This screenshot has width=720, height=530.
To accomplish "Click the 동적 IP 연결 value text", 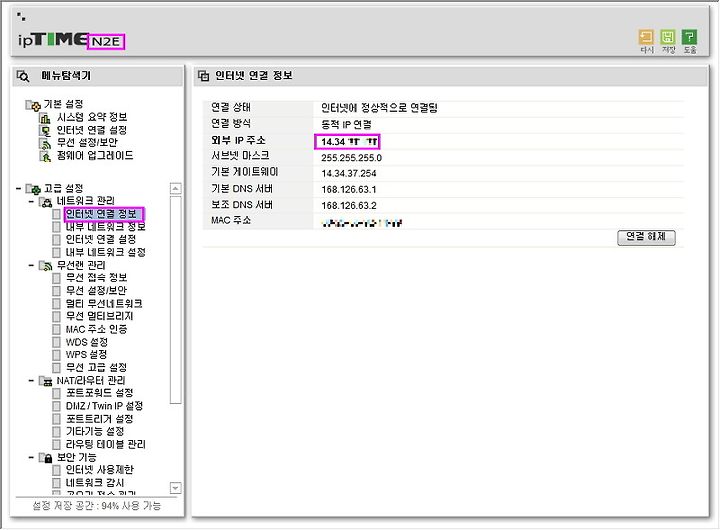I will click(346, 125).
